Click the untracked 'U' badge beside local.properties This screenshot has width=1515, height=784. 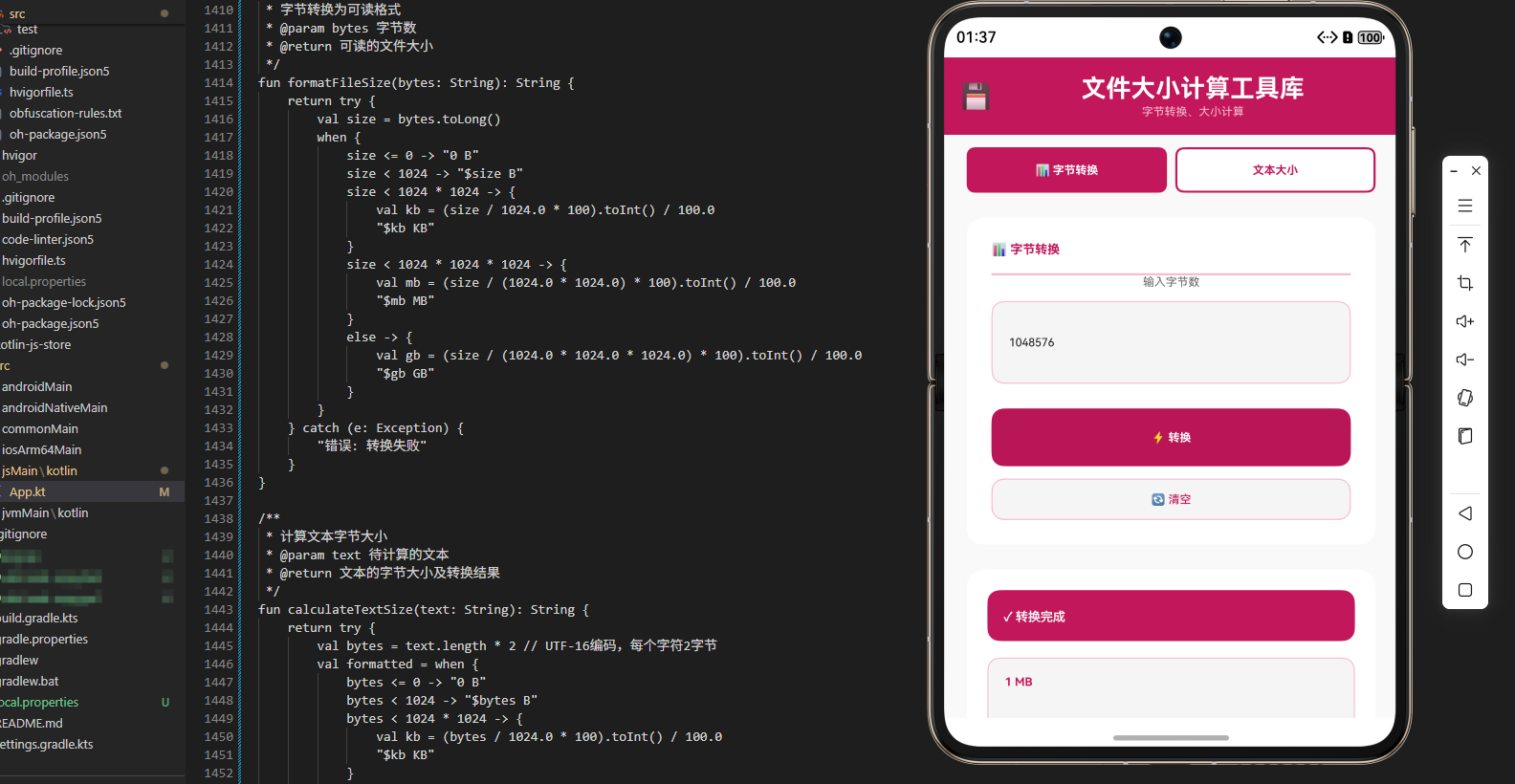[x=165, y=703]
